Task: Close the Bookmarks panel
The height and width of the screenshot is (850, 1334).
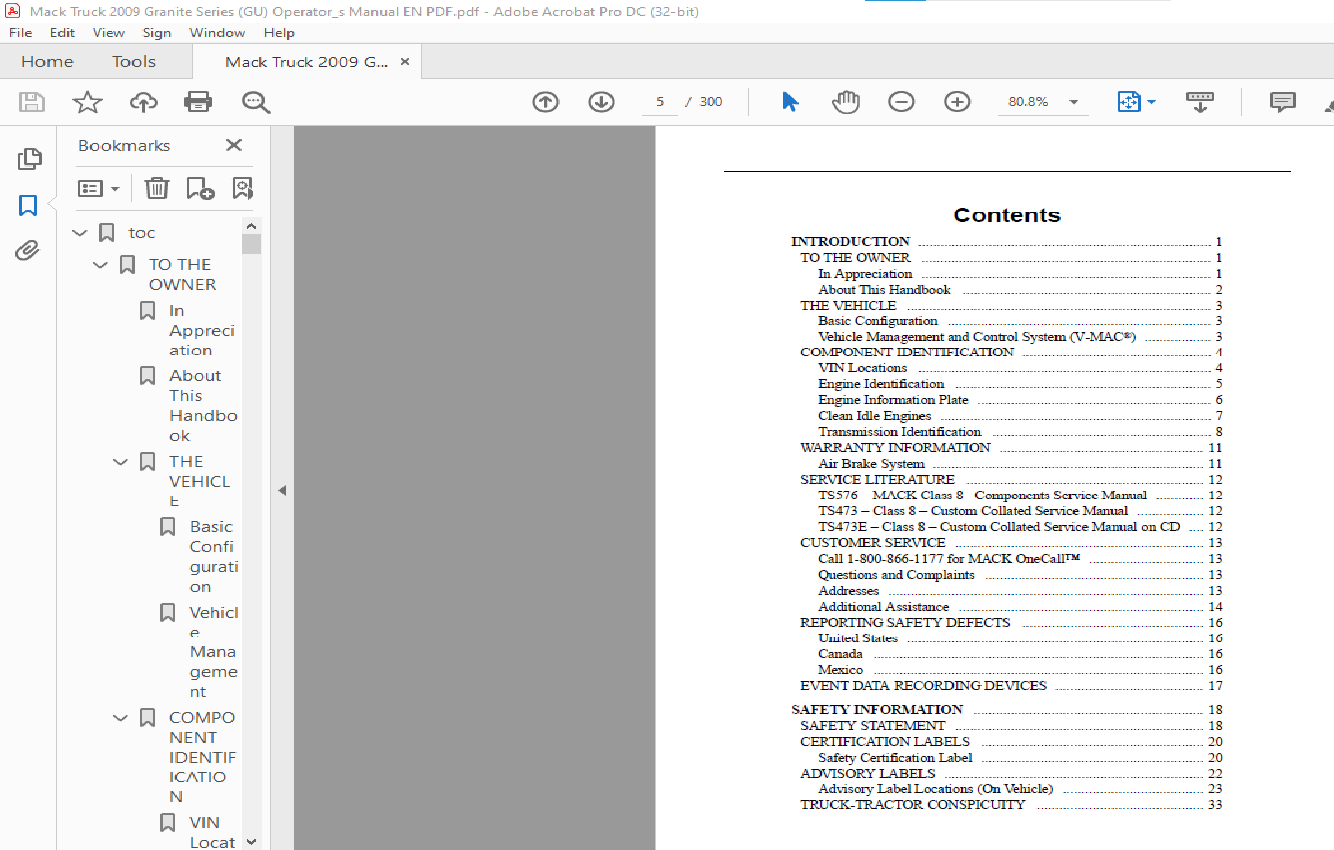Action: click(234, 145)
